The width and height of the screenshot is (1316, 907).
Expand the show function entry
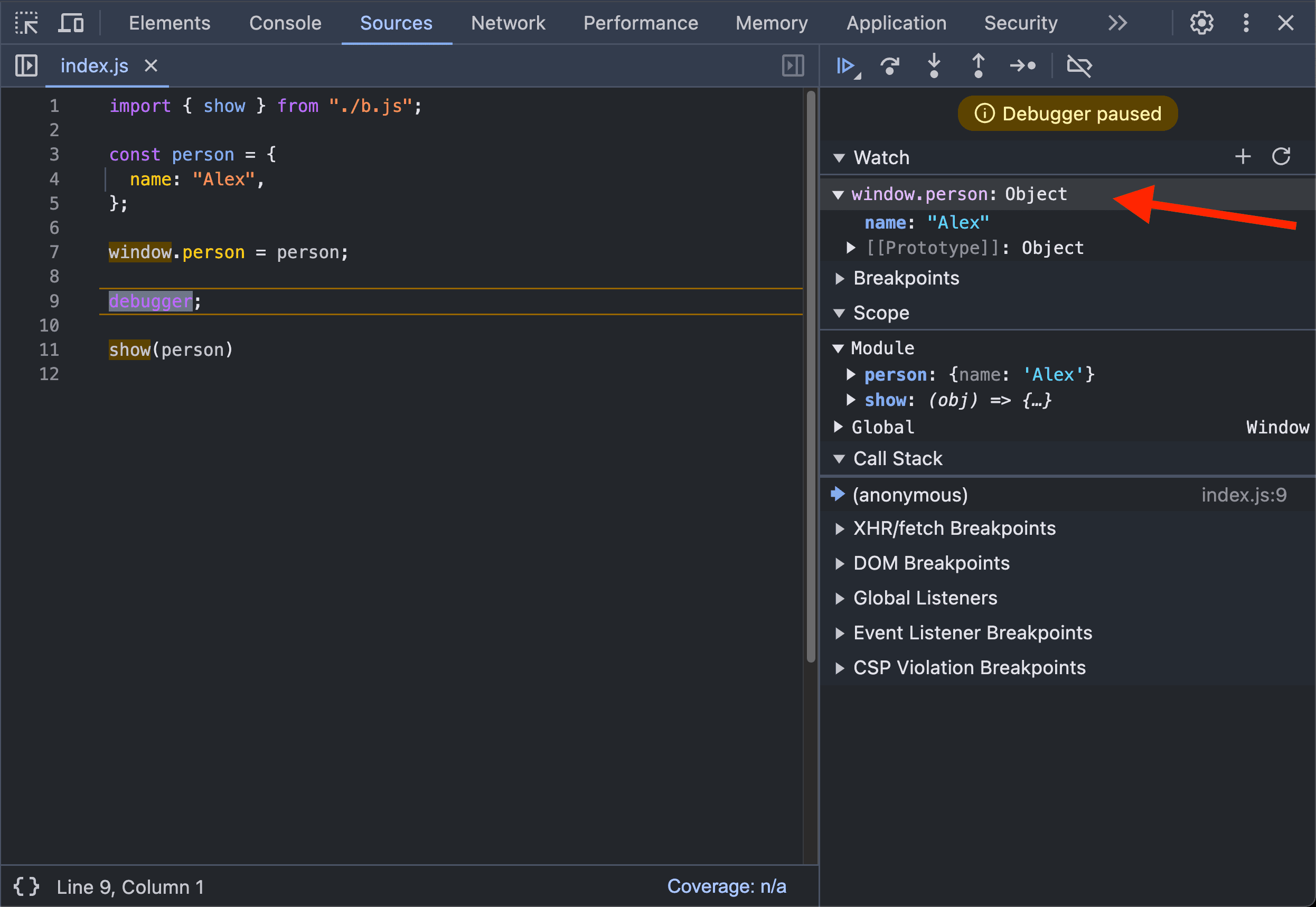point(851,400)
